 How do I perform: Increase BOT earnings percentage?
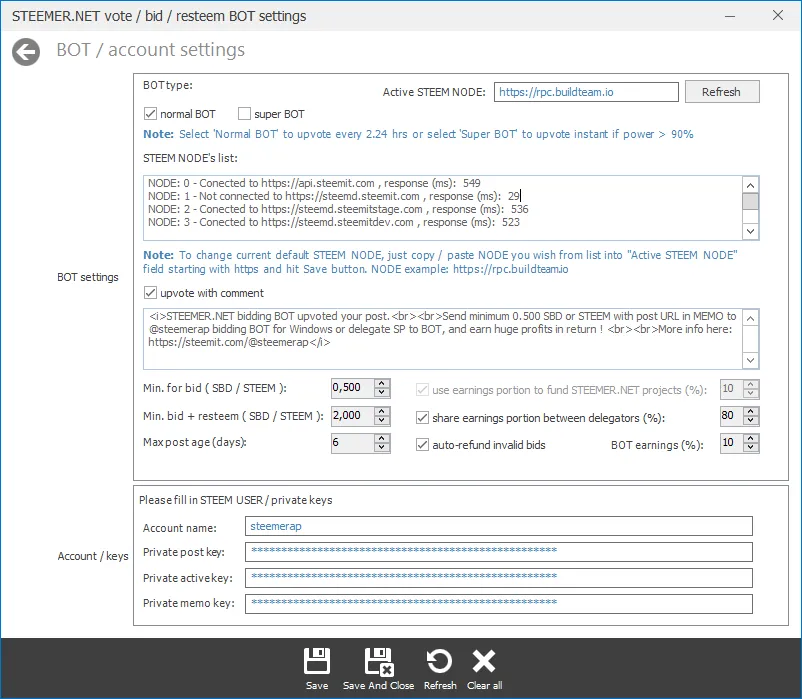pos(750,438)
